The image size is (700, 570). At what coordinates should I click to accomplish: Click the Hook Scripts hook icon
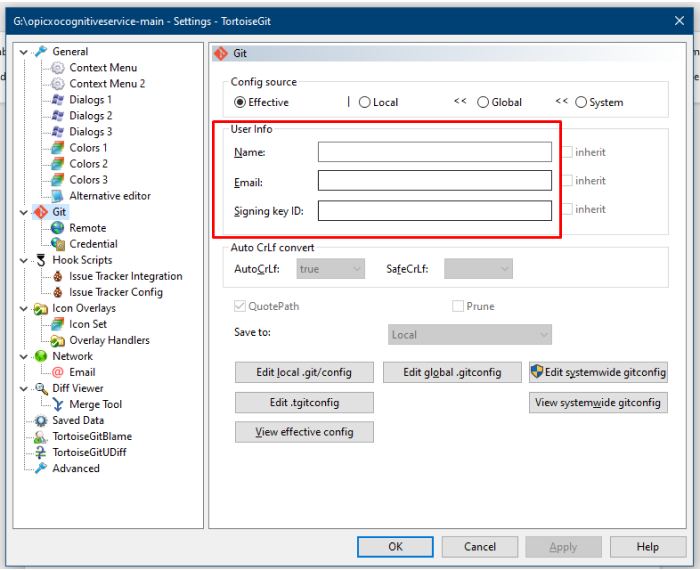point(41,260)
